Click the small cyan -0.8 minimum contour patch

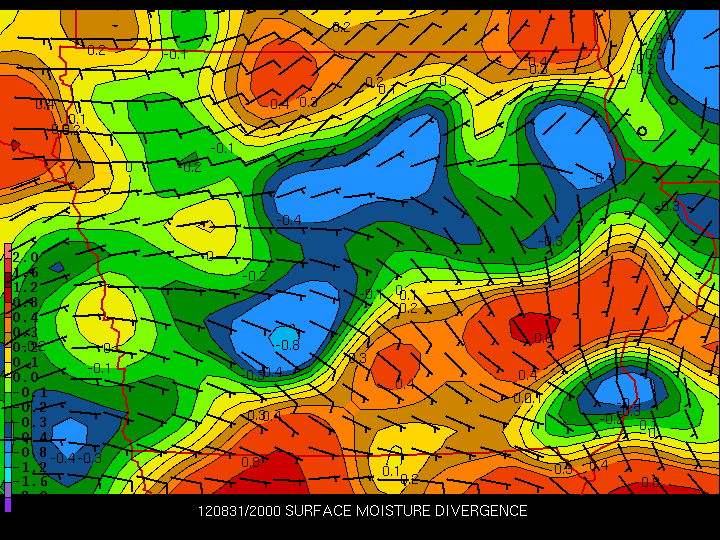[285, 338]
